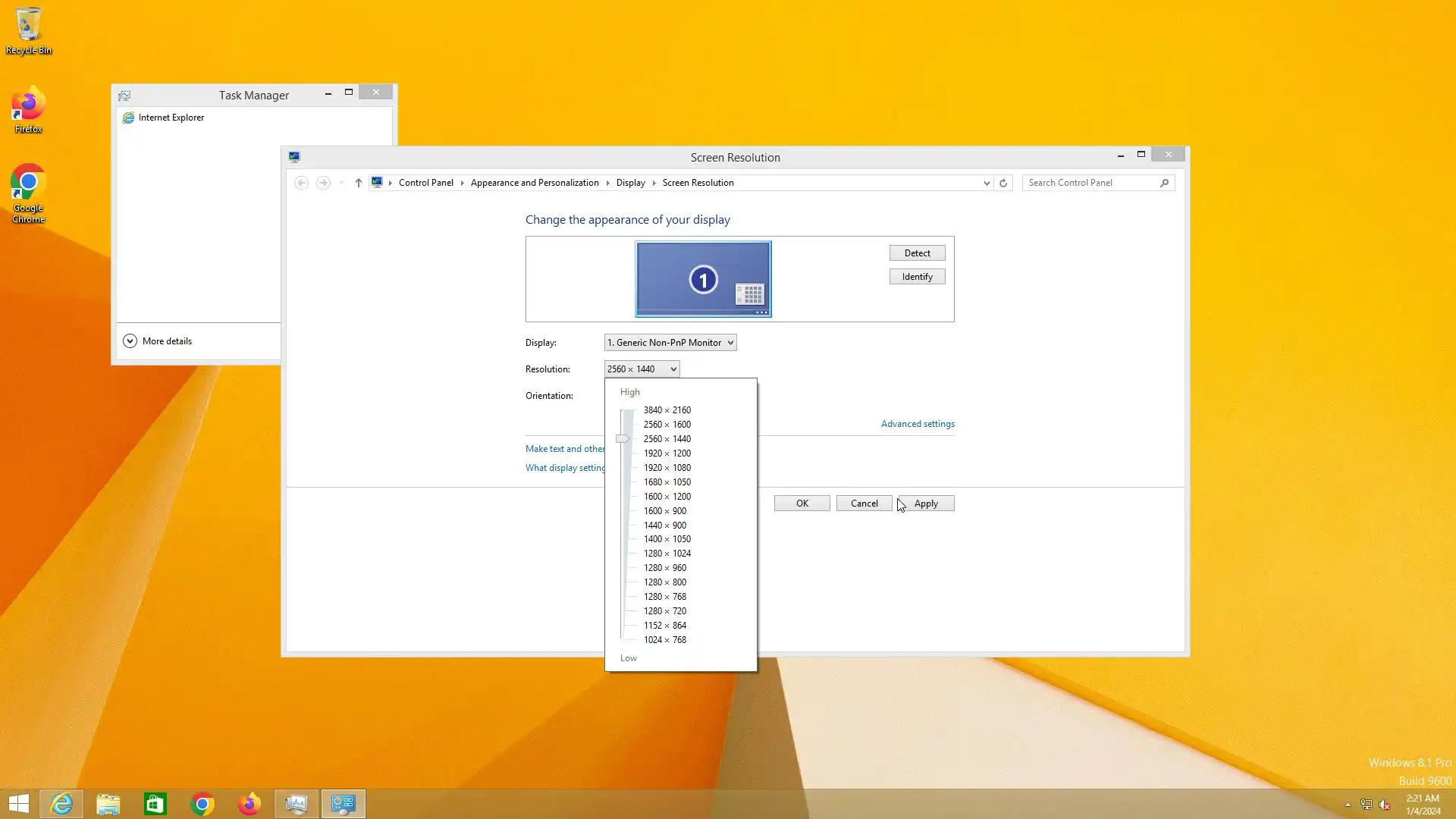Open the Display monitor dropdown

[670, 343]
